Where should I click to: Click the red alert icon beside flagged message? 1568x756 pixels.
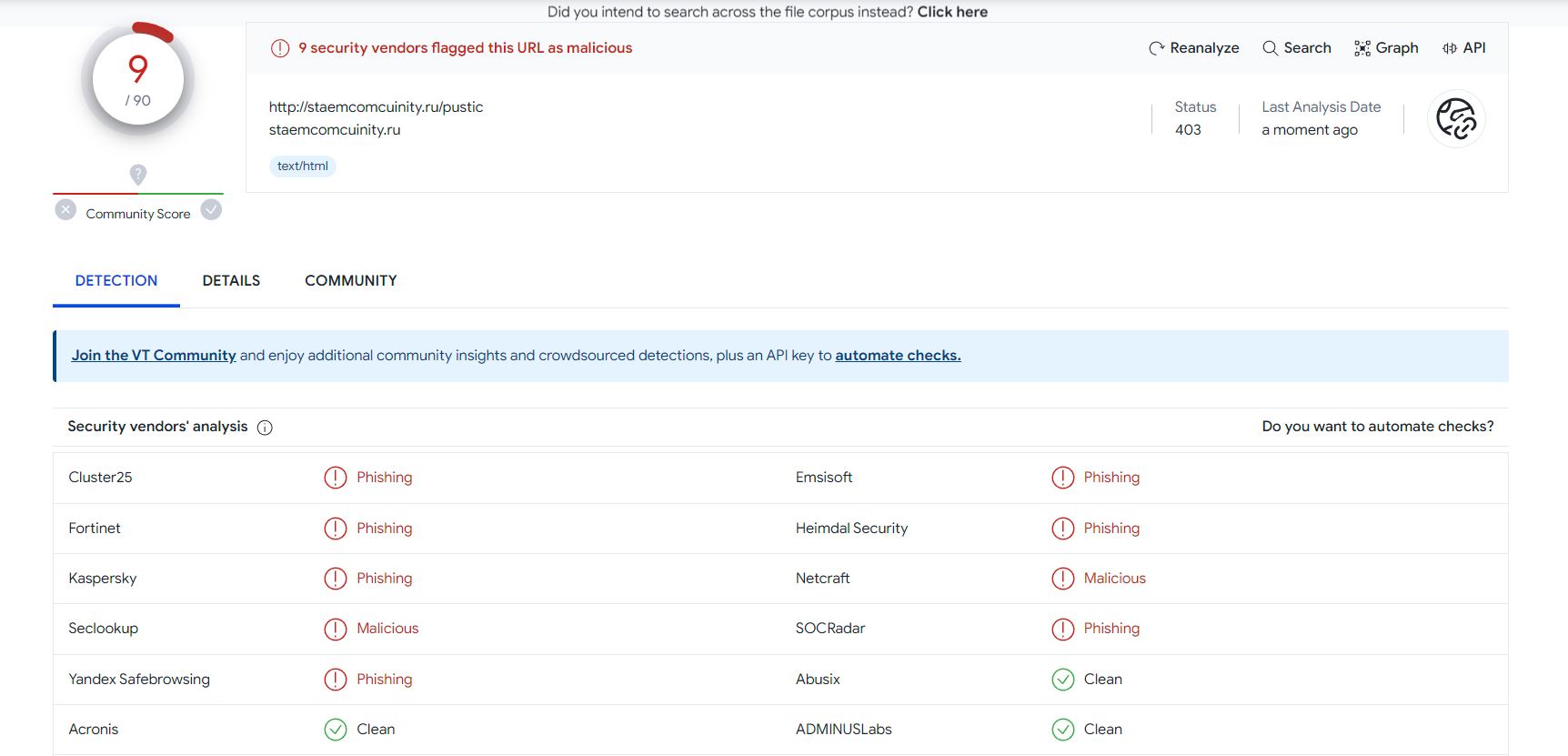280,48
